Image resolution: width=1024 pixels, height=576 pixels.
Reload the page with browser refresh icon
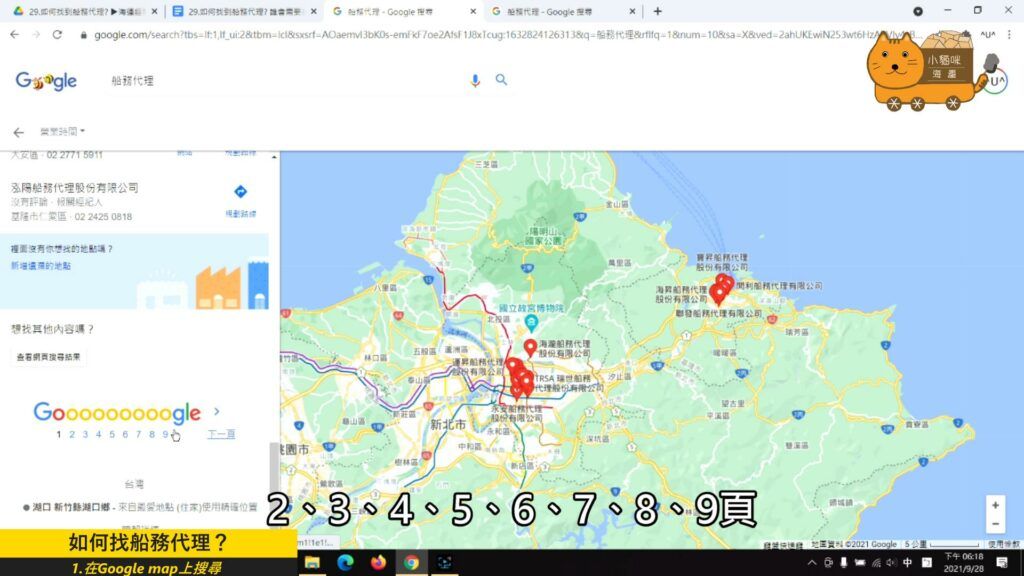pos(57,34)
